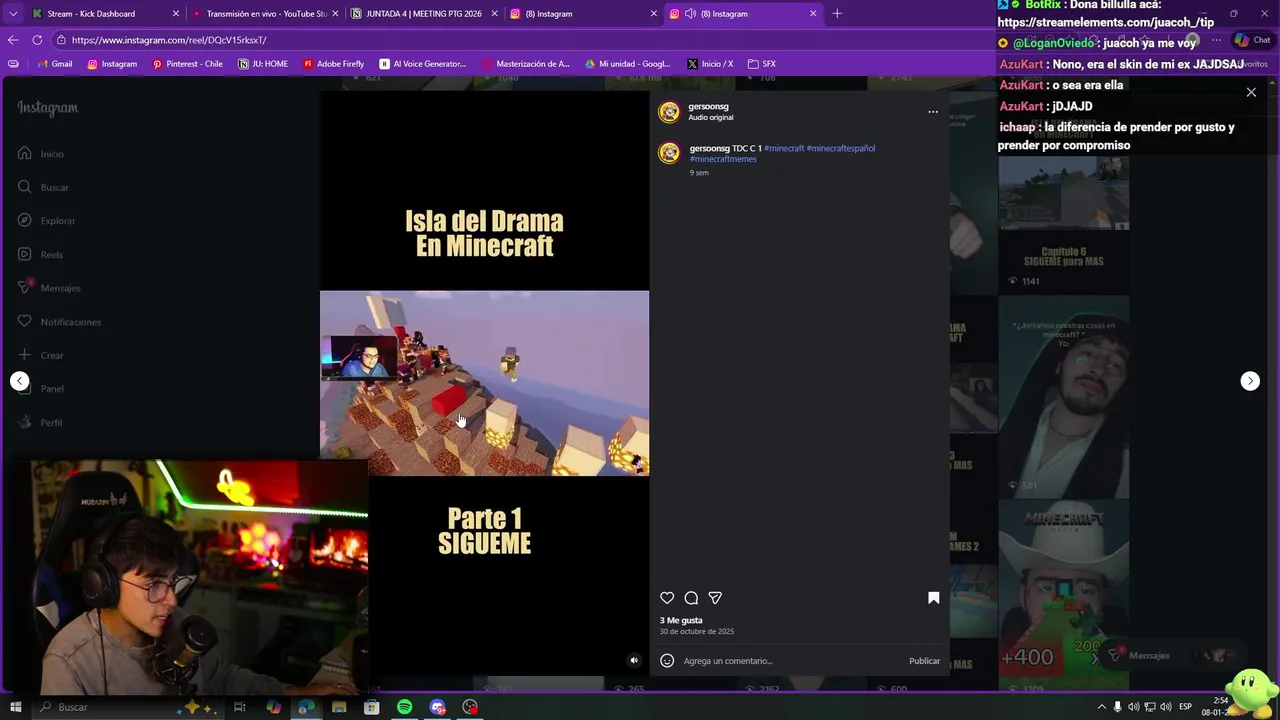Open Spotify from the taskbar

coord(404,707)
